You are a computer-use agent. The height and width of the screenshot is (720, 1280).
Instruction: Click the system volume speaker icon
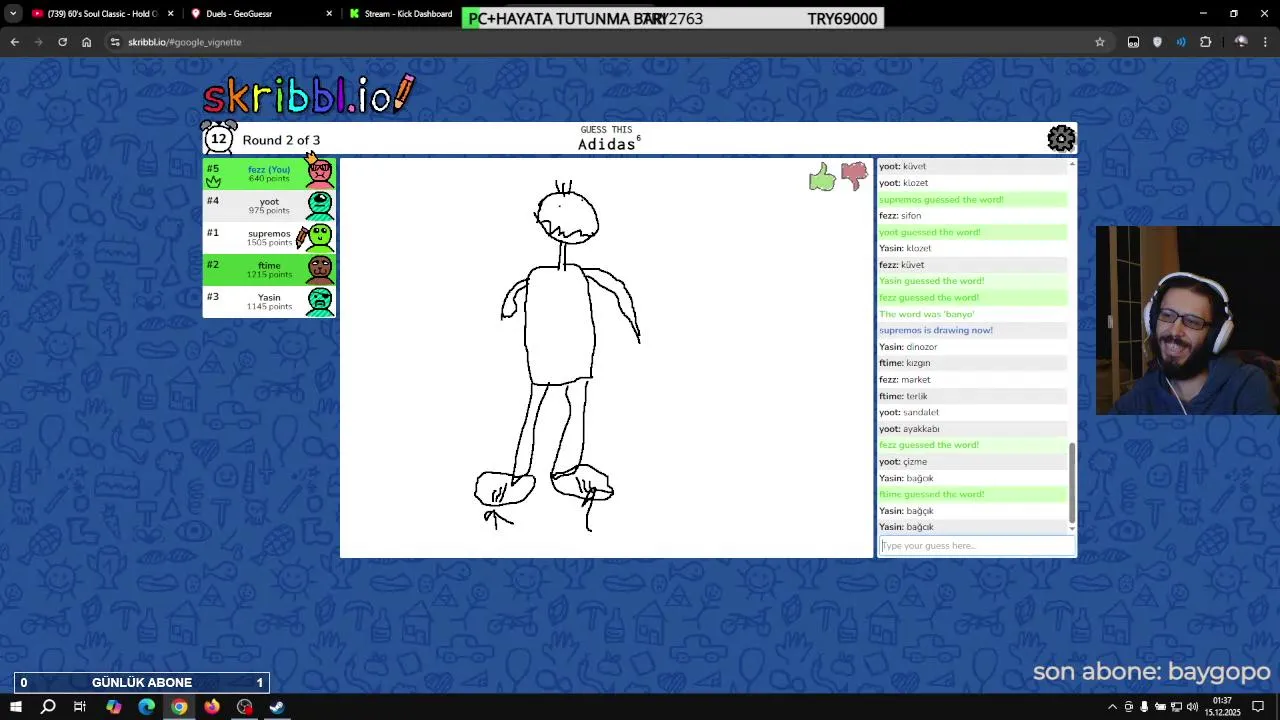pos(1192,707)
